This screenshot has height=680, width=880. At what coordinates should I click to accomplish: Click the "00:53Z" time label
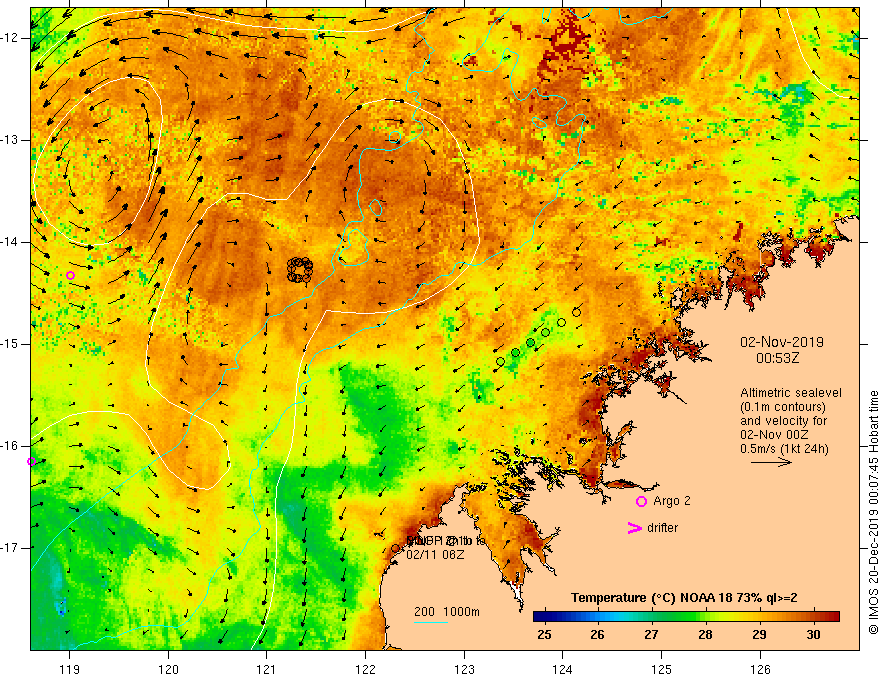tap(777, 358)
